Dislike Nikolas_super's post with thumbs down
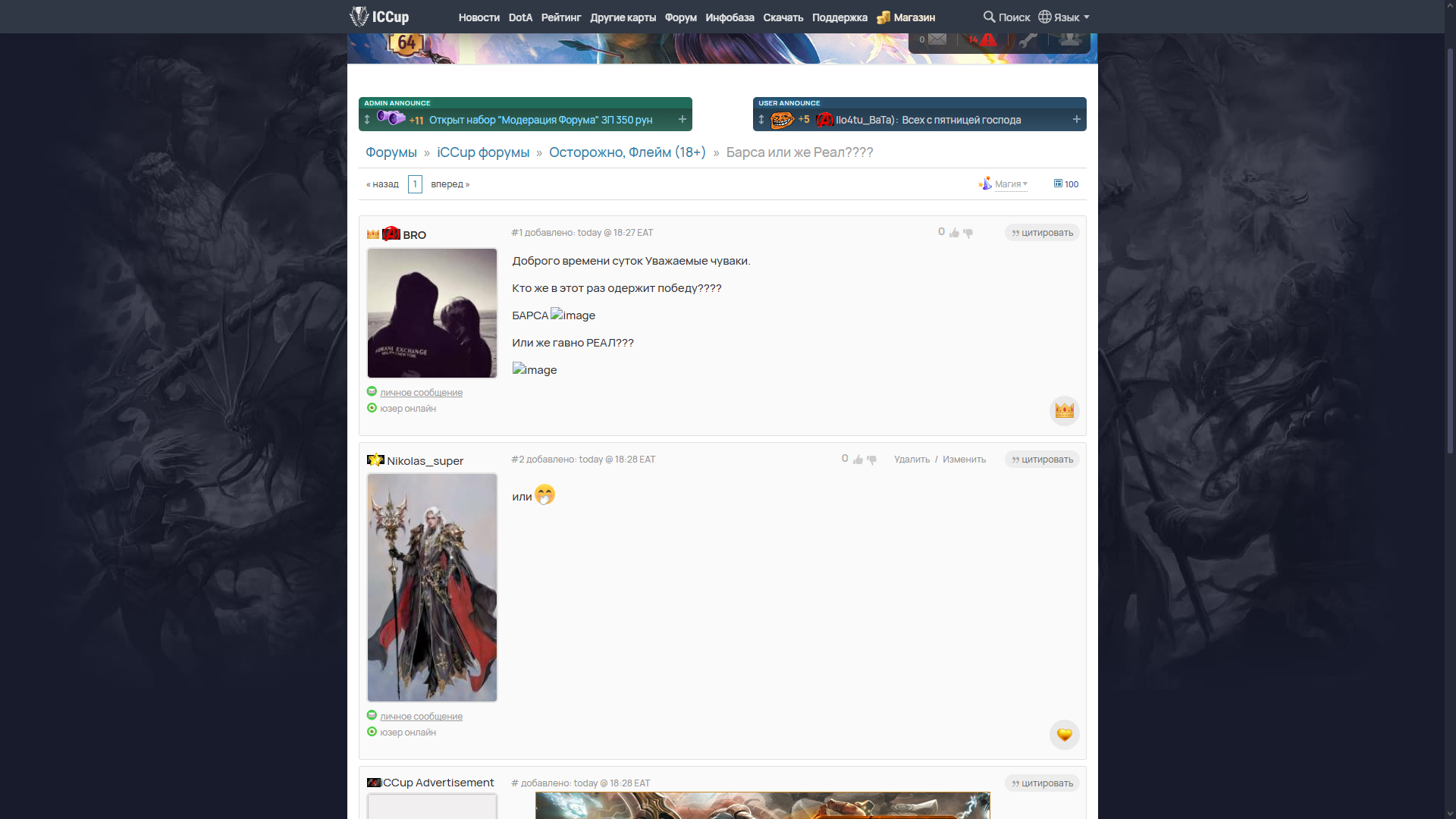The height and width of the screenshot is (819, 1456). click(x=872, y=460)
